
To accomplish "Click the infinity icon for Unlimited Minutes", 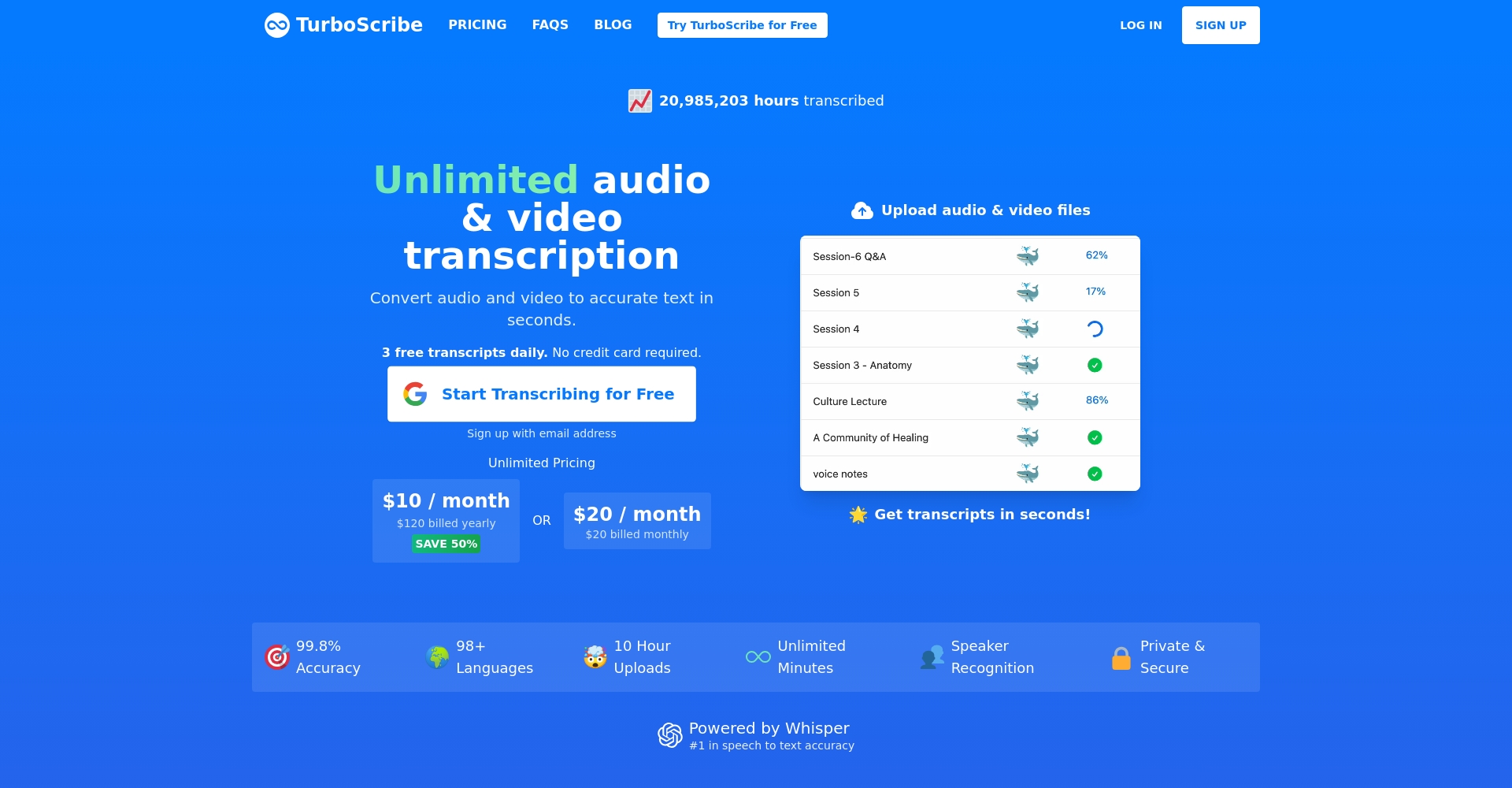I will pyautogui.click(x=758, y=657).
